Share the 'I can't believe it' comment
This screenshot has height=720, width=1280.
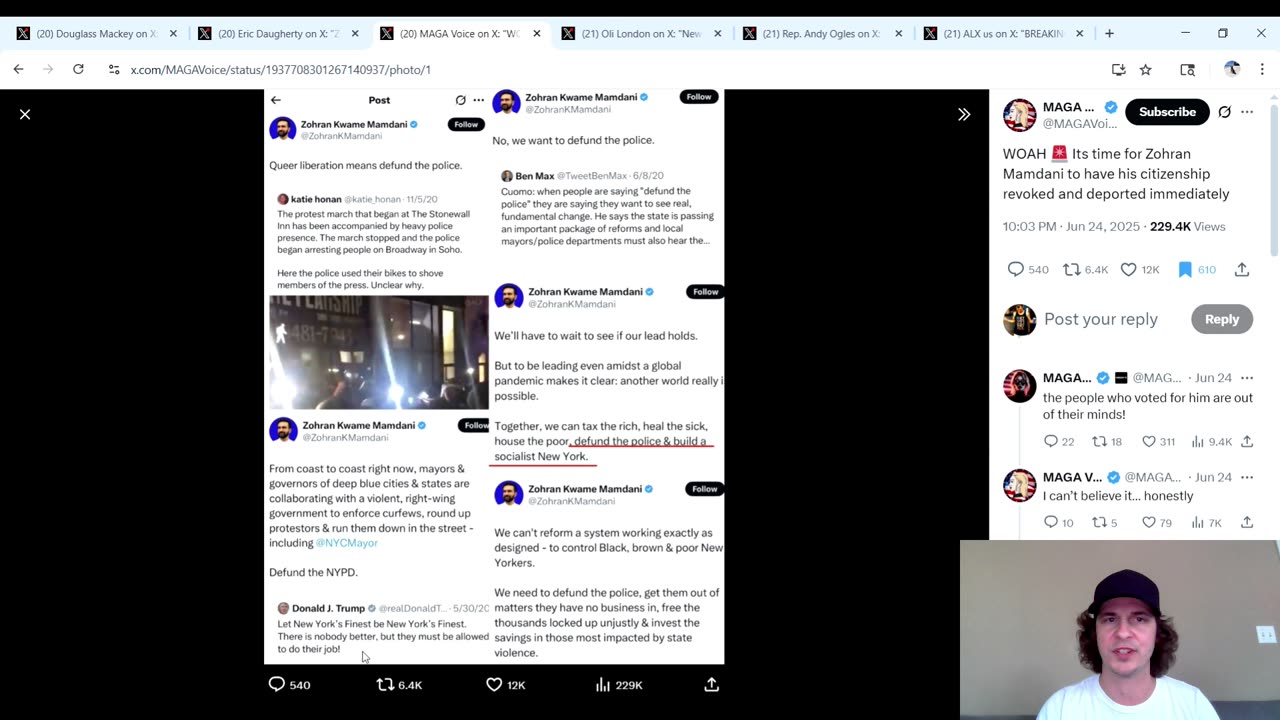point(1247,522)
